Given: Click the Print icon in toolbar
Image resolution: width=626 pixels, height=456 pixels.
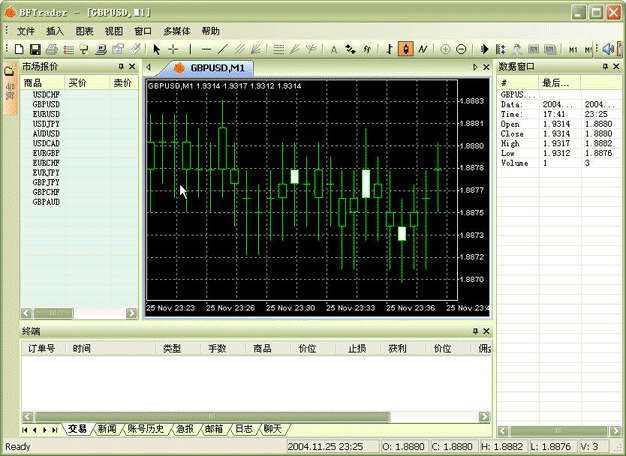Looking at the screenshot, I should point(52,50).
